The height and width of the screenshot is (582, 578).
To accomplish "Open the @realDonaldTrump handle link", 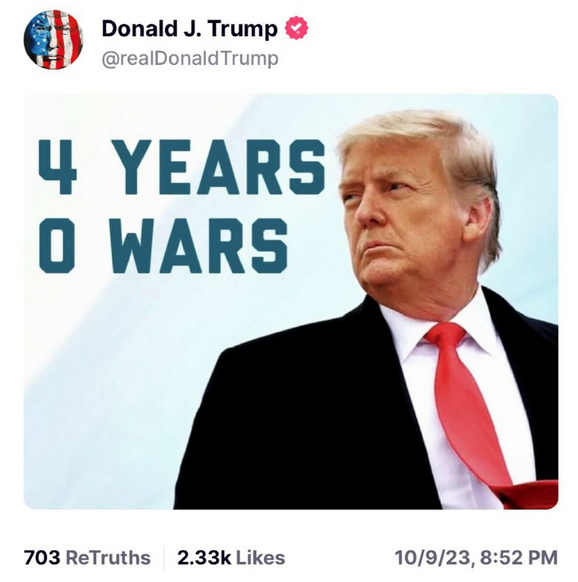I will 190,59.
